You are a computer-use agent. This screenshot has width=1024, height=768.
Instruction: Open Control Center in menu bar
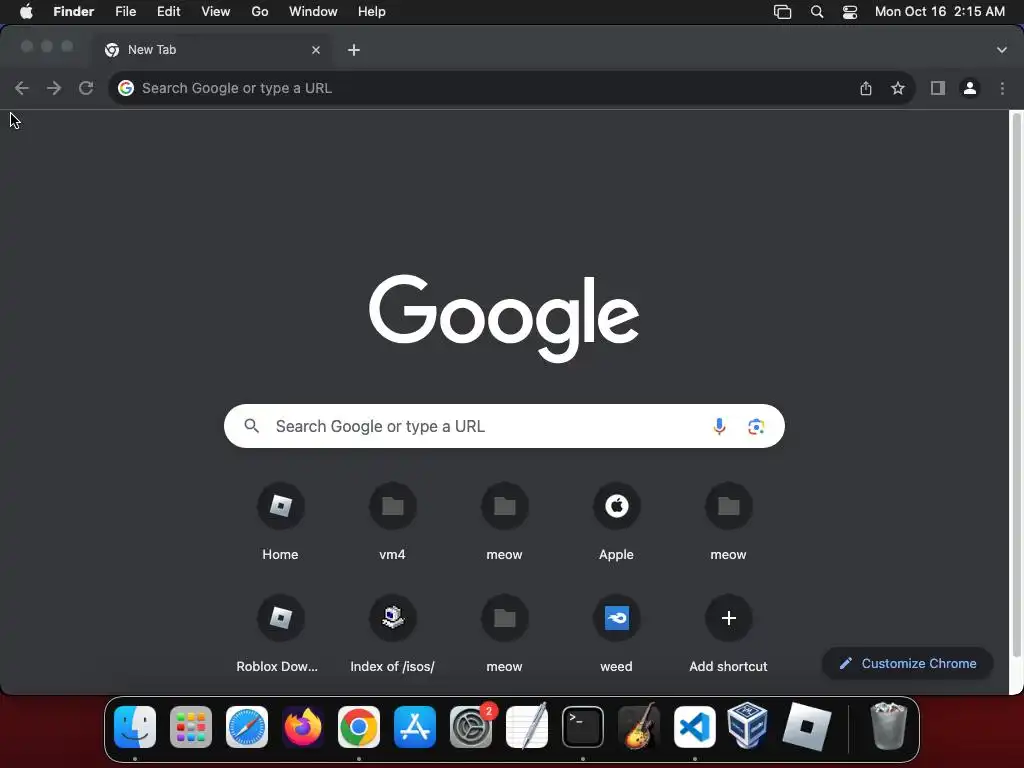850,12
